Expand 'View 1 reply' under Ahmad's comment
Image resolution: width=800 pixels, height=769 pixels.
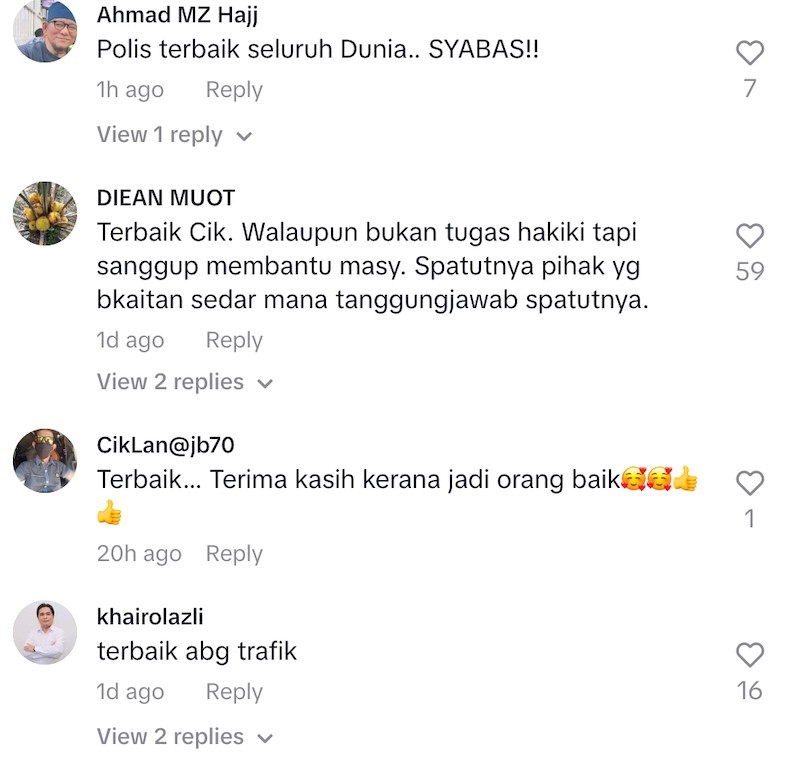174,135
